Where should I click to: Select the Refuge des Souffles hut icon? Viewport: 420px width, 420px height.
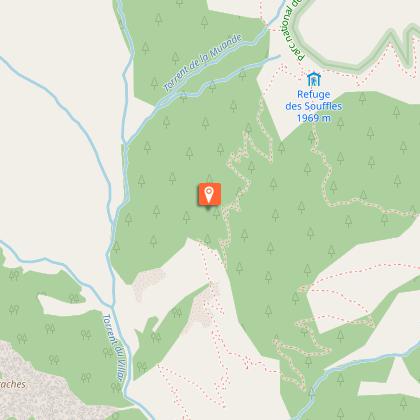(x=314, y=79)
